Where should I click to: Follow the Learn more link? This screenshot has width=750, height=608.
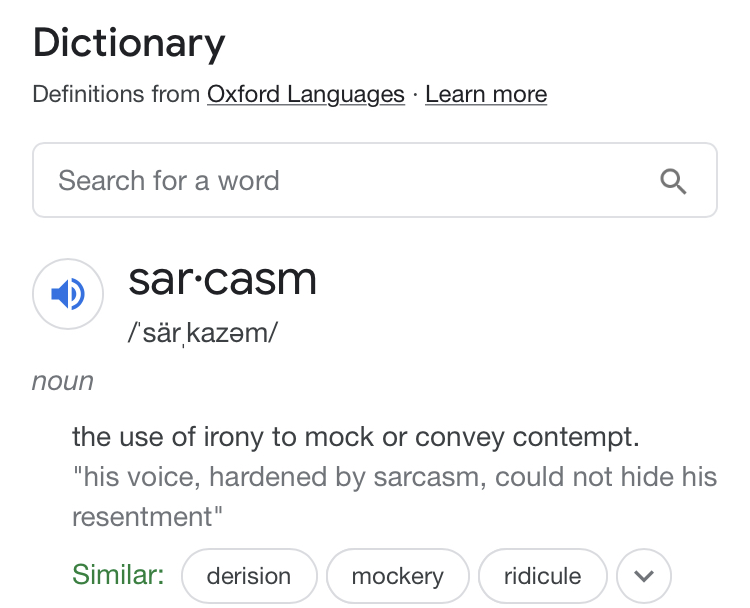point(486,95)
